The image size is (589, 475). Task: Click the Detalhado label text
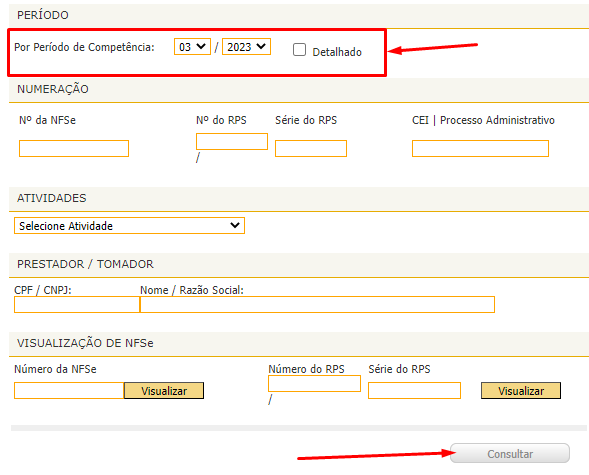[337, 52]
